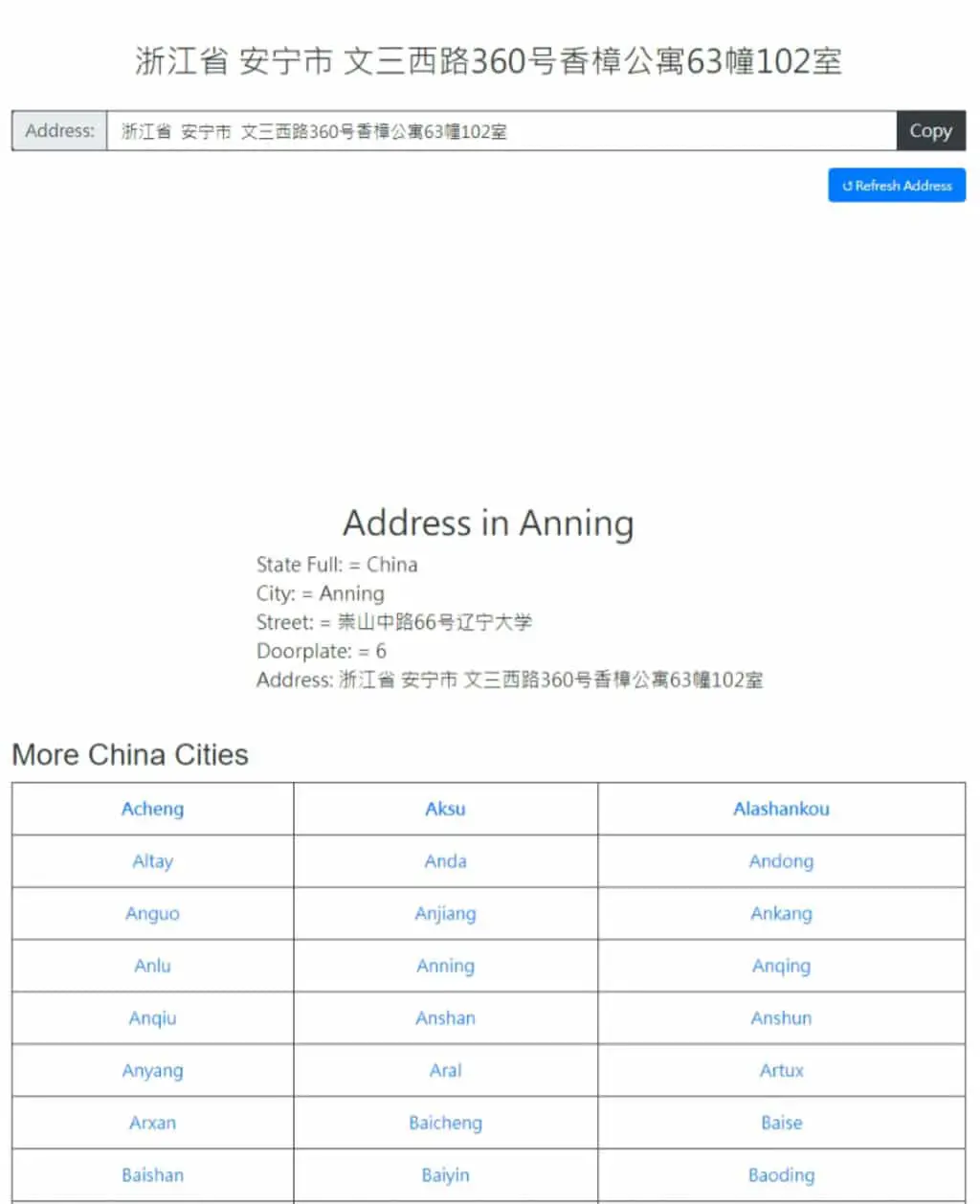Open the Alashankou city link

click(x=781, y=809)
